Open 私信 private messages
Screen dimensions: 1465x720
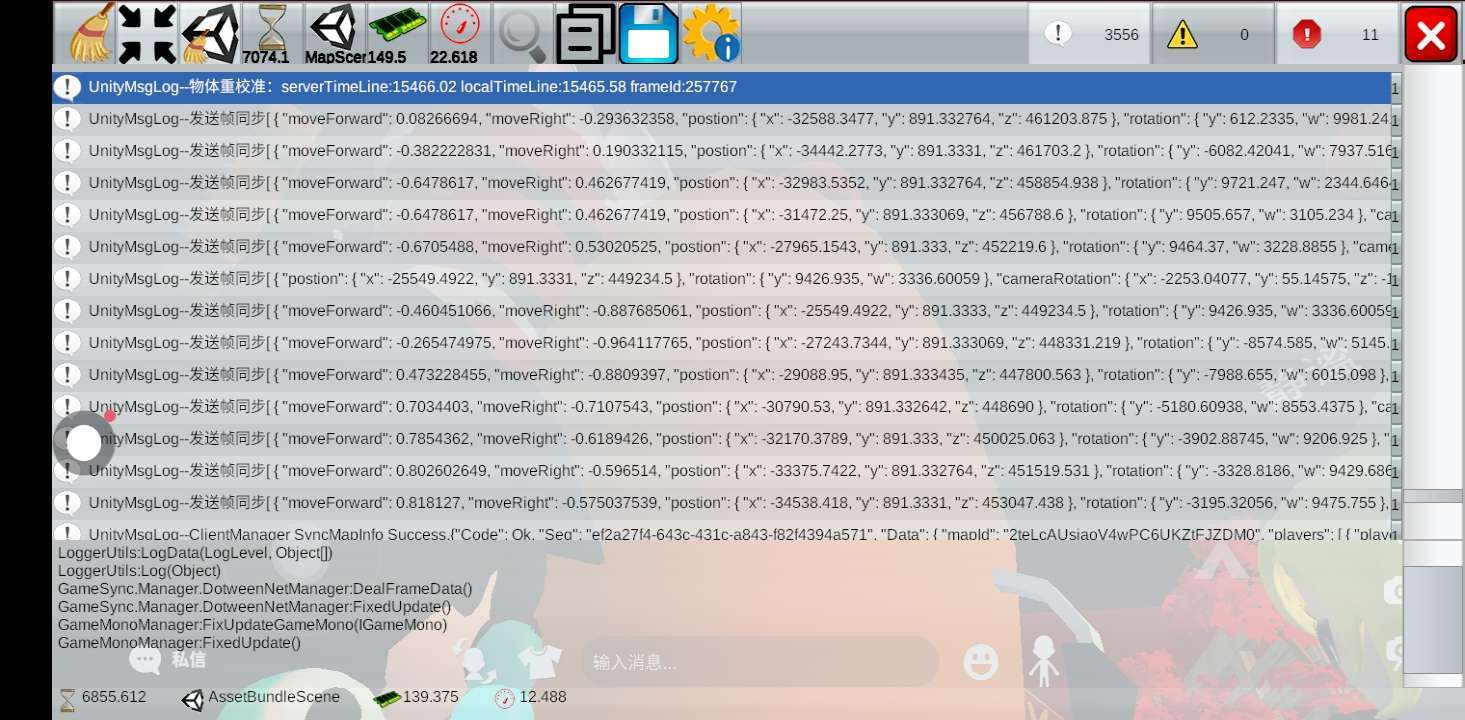pos(168,659)
